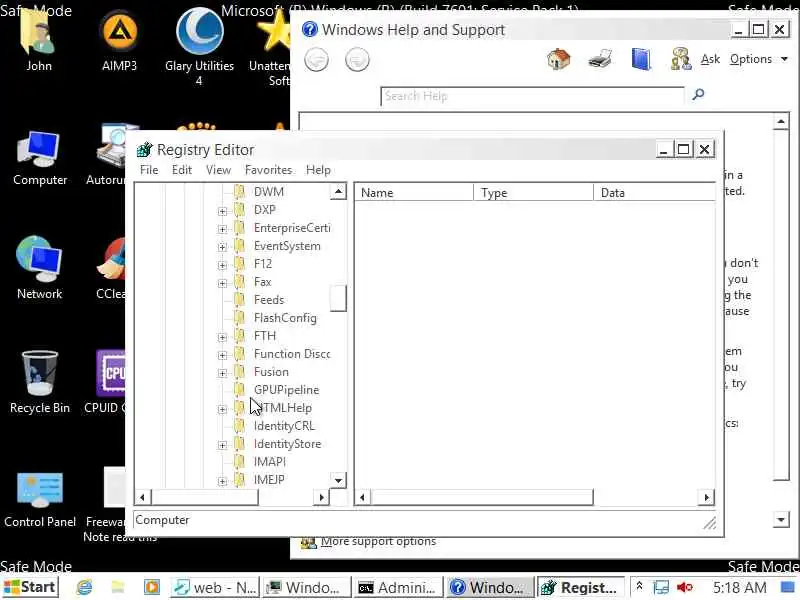The width and height of the screenshot is (800, 600).
Task: Click the volume muted tray icon
Action: [x=684, y=588]
